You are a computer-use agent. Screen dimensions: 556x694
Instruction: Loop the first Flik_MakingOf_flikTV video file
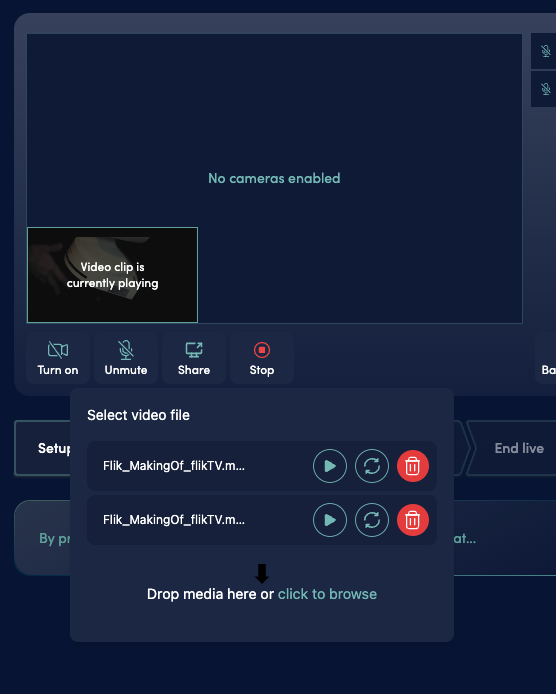(x=372, y=466)
